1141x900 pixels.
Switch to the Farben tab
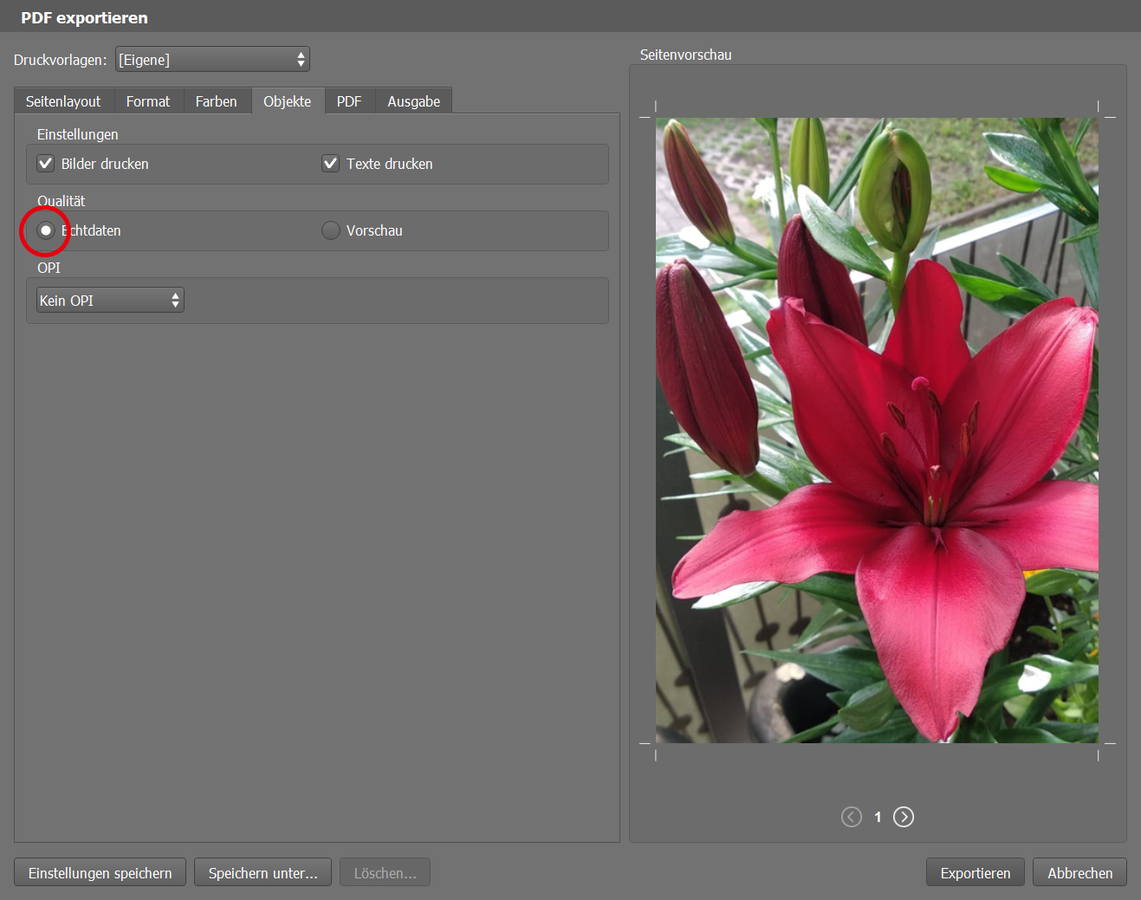click(x=216, y=101)
